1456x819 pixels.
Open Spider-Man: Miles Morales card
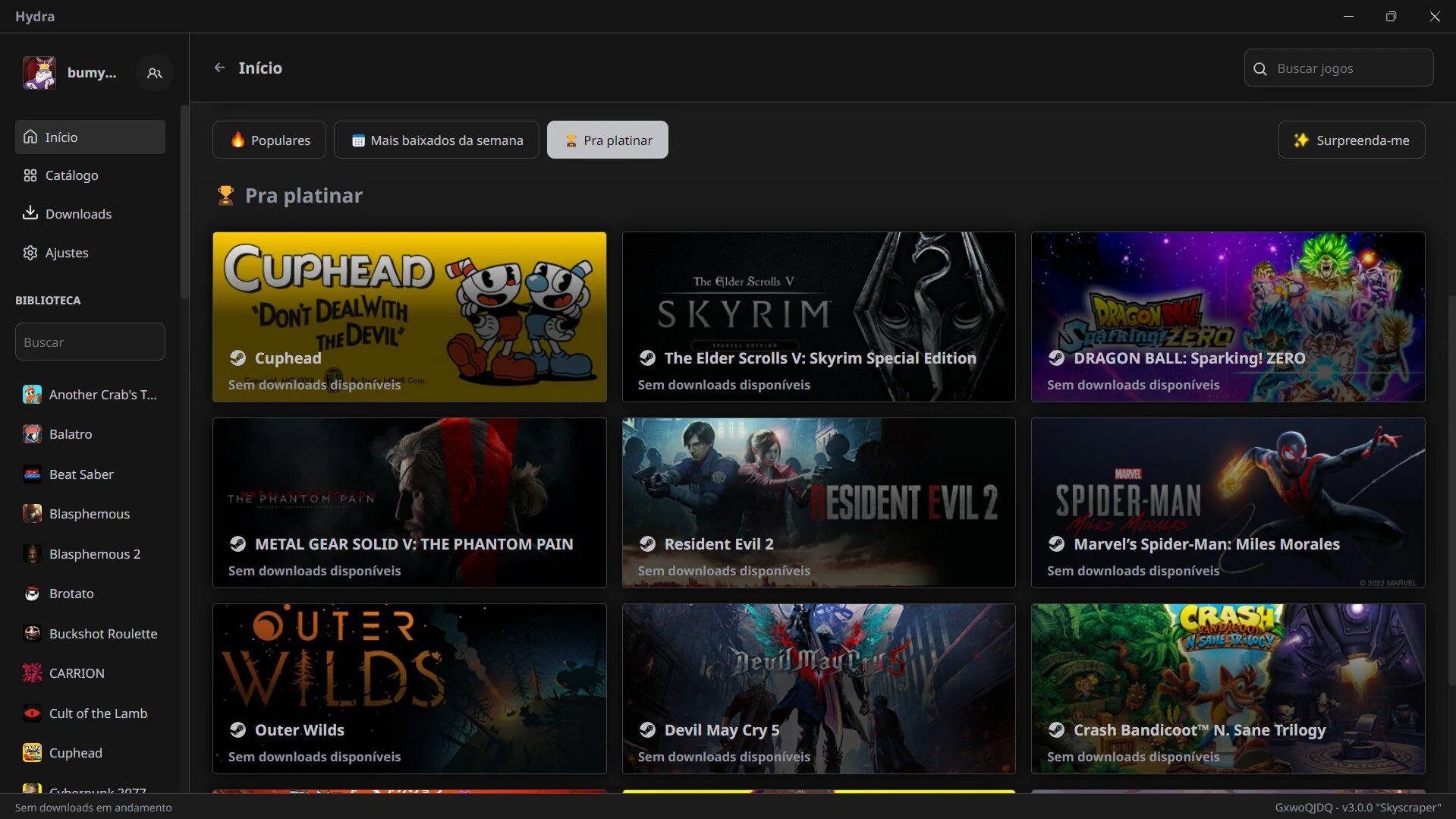click(x=1228, y=502)
